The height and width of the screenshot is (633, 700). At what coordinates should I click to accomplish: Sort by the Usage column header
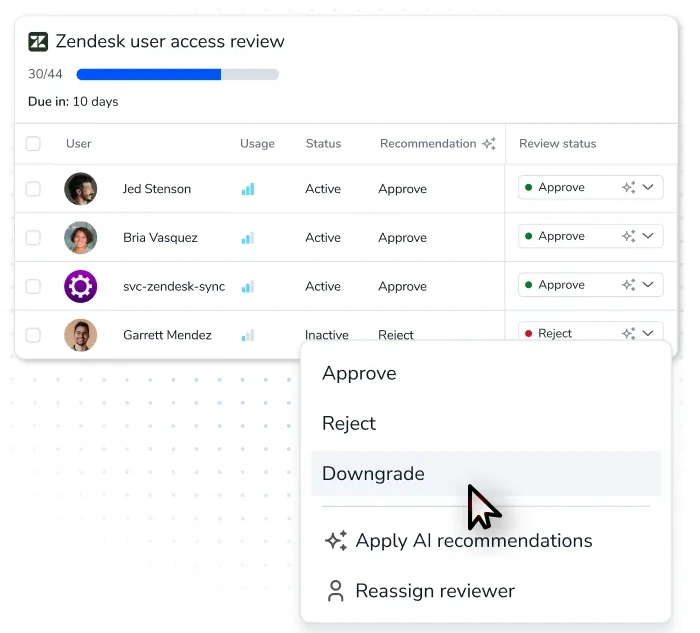[257, 143]
